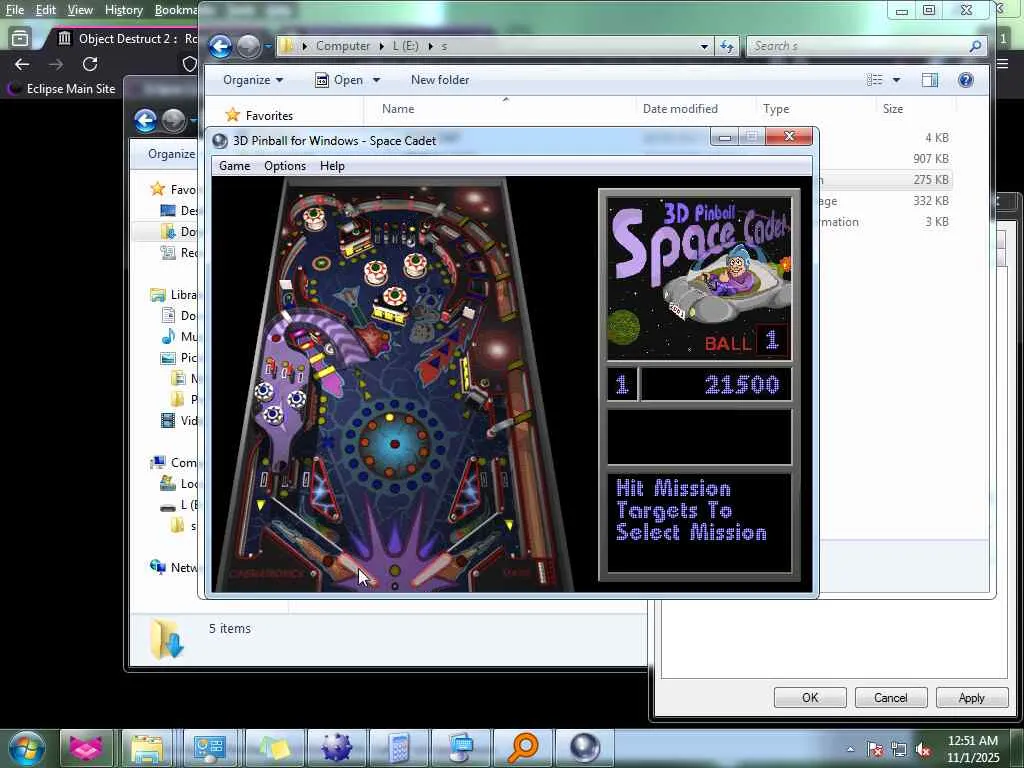Open the Firefox History menu
The image size is (1024, 768).
point(123,10)
